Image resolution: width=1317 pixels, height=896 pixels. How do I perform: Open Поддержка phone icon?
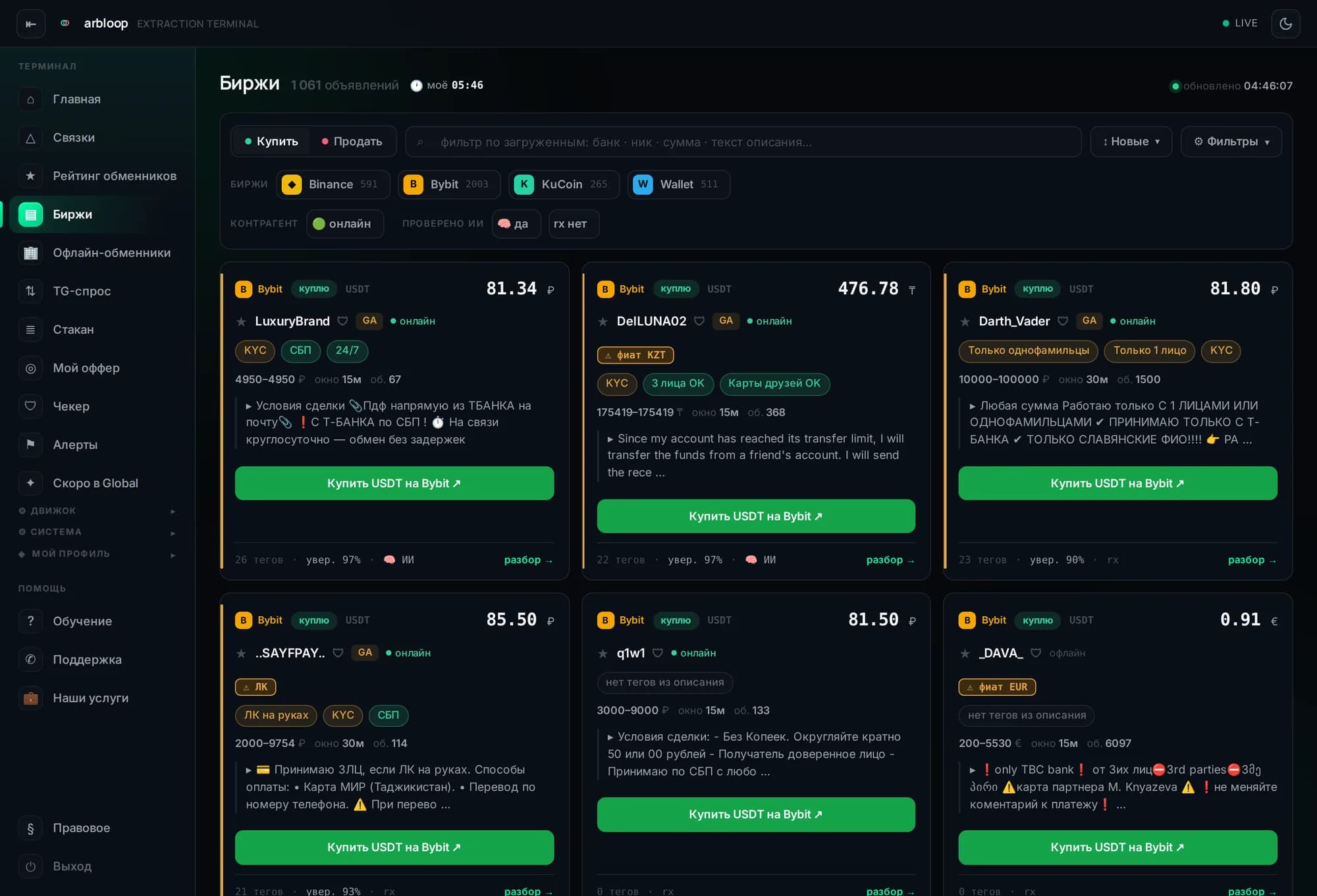(30, 659)
